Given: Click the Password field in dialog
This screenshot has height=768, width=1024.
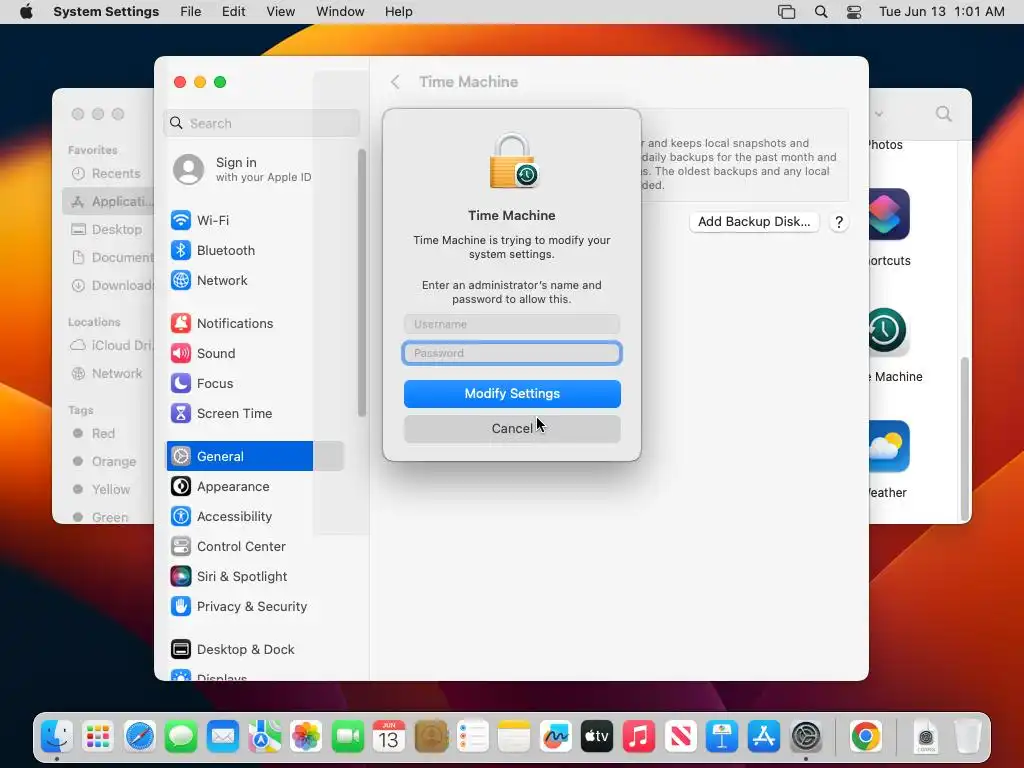Looking at the screenshot, I should click(x=512, y=353).
